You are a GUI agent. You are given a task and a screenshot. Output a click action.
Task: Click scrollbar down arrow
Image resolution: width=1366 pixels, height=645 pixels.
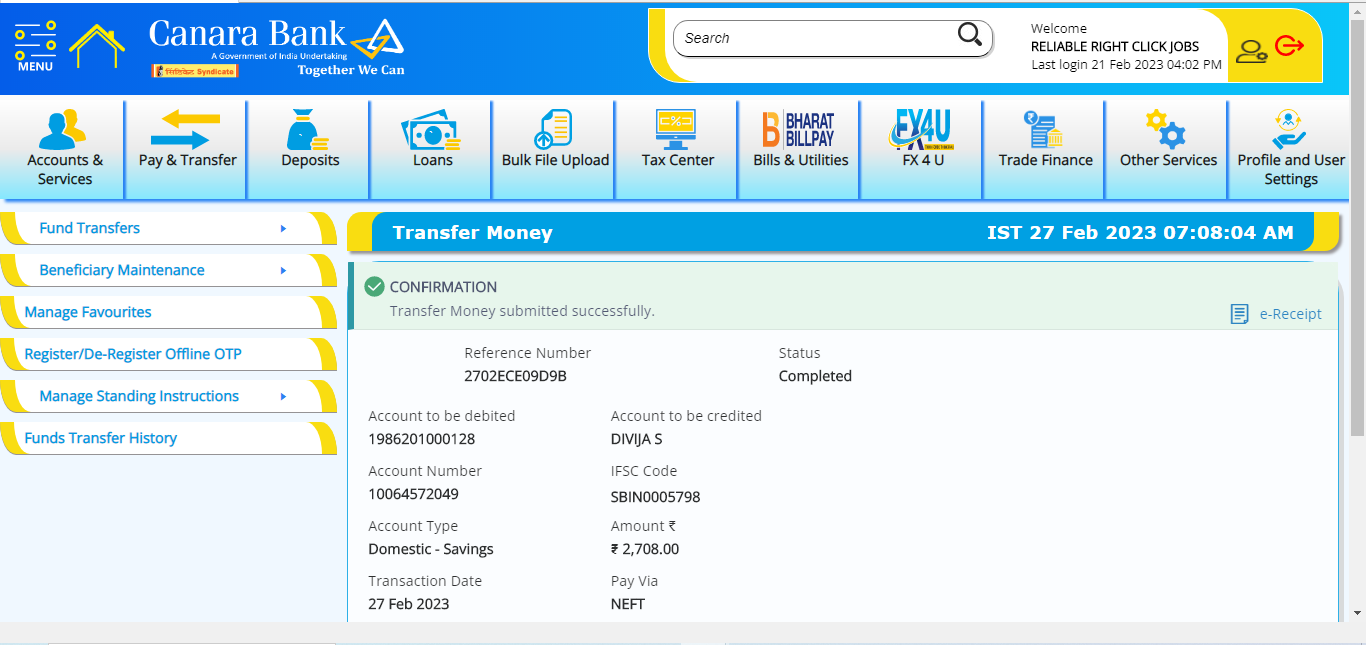pyautogui.click(x=1358, y=611)
